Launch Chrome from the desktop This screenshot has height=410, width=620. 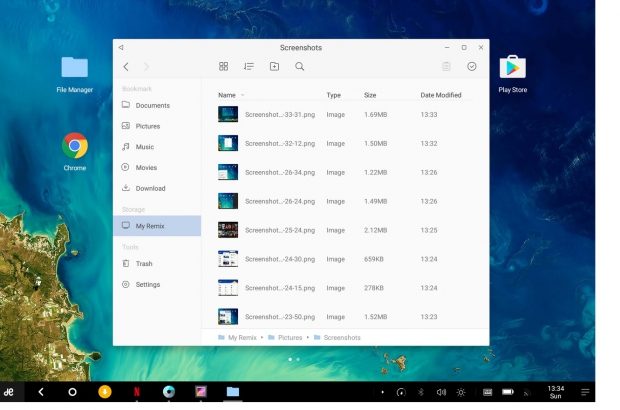pos(75,151)
